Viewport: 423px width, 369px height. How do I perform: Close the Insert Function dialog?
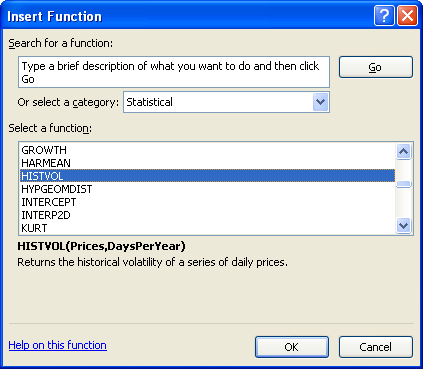click(x=407, y=16)
